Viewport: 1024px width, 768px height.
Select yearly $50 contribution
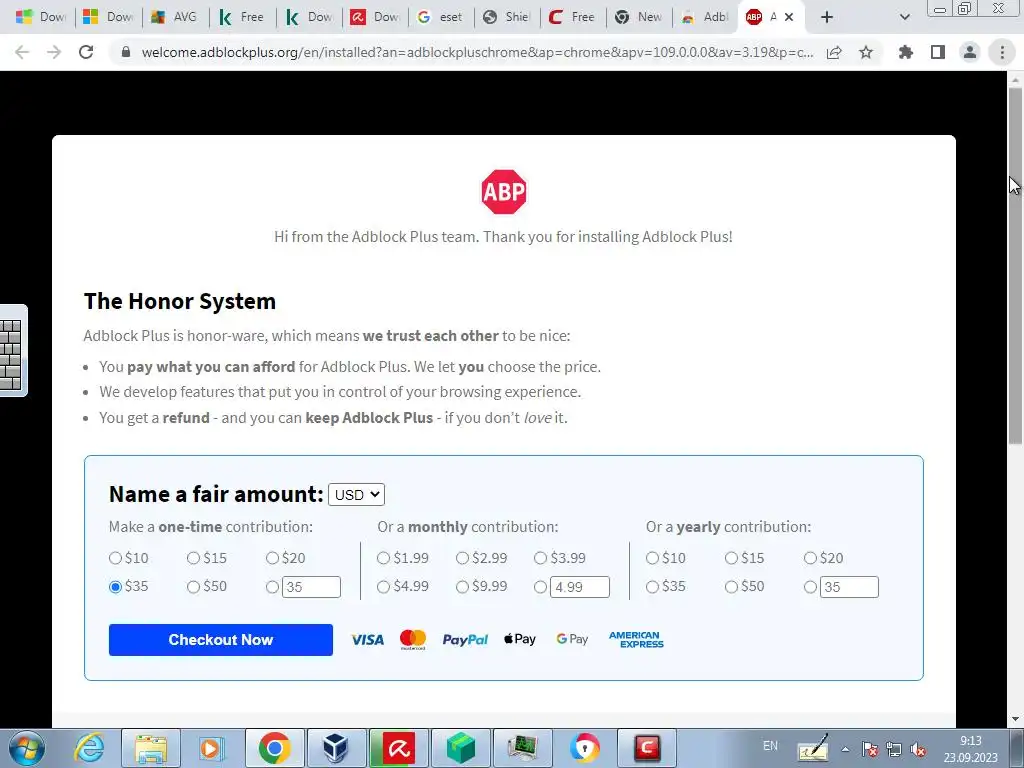click(x=731, y=586)
